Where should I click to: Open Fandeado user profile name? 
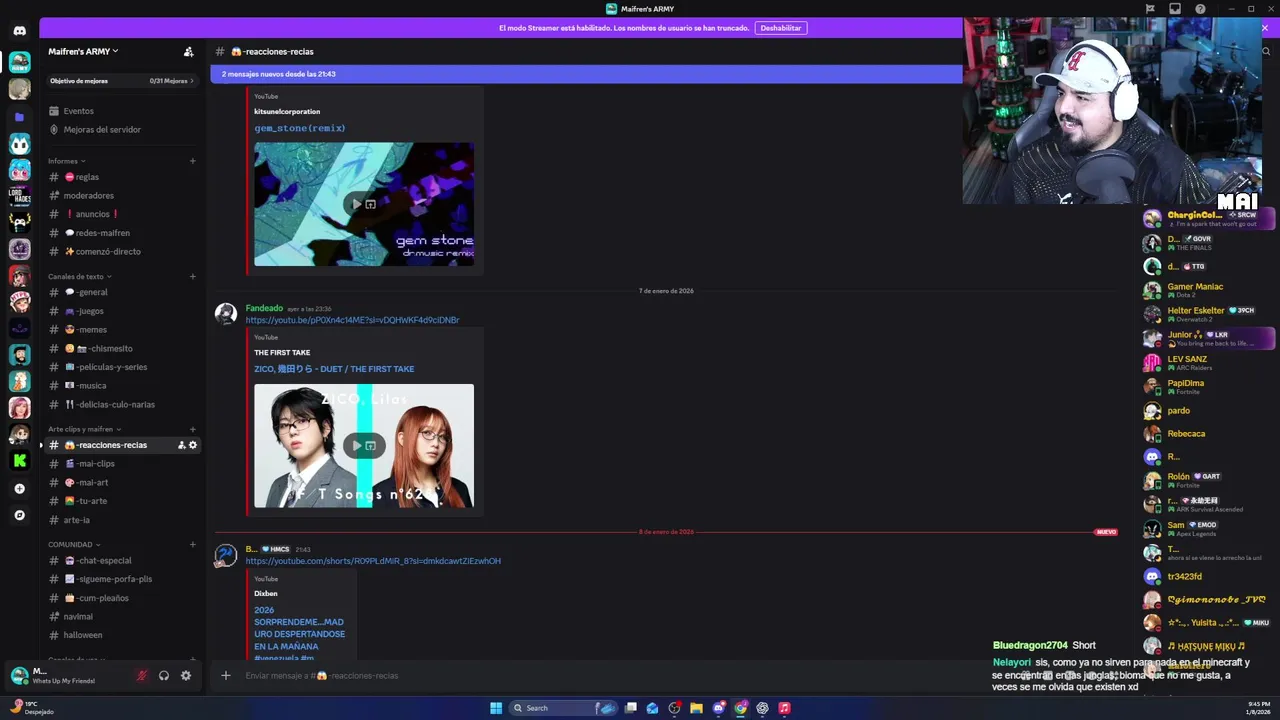pos(264,308)
